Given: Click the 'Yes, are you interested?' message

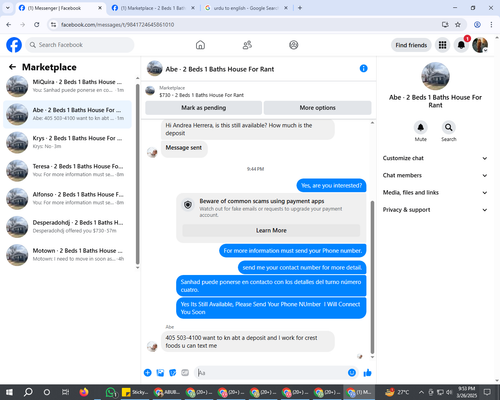Looking at the screenshot, I should [x=331, y=186].
